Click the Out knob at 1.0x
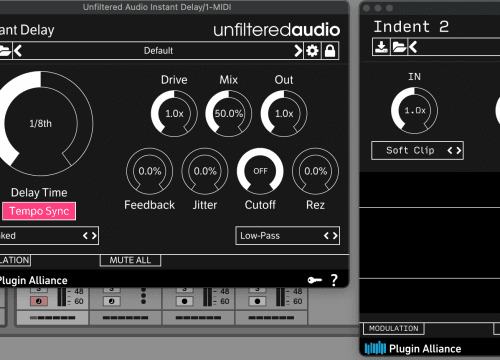This screenshot has height=360, width=500. (284, 113)
